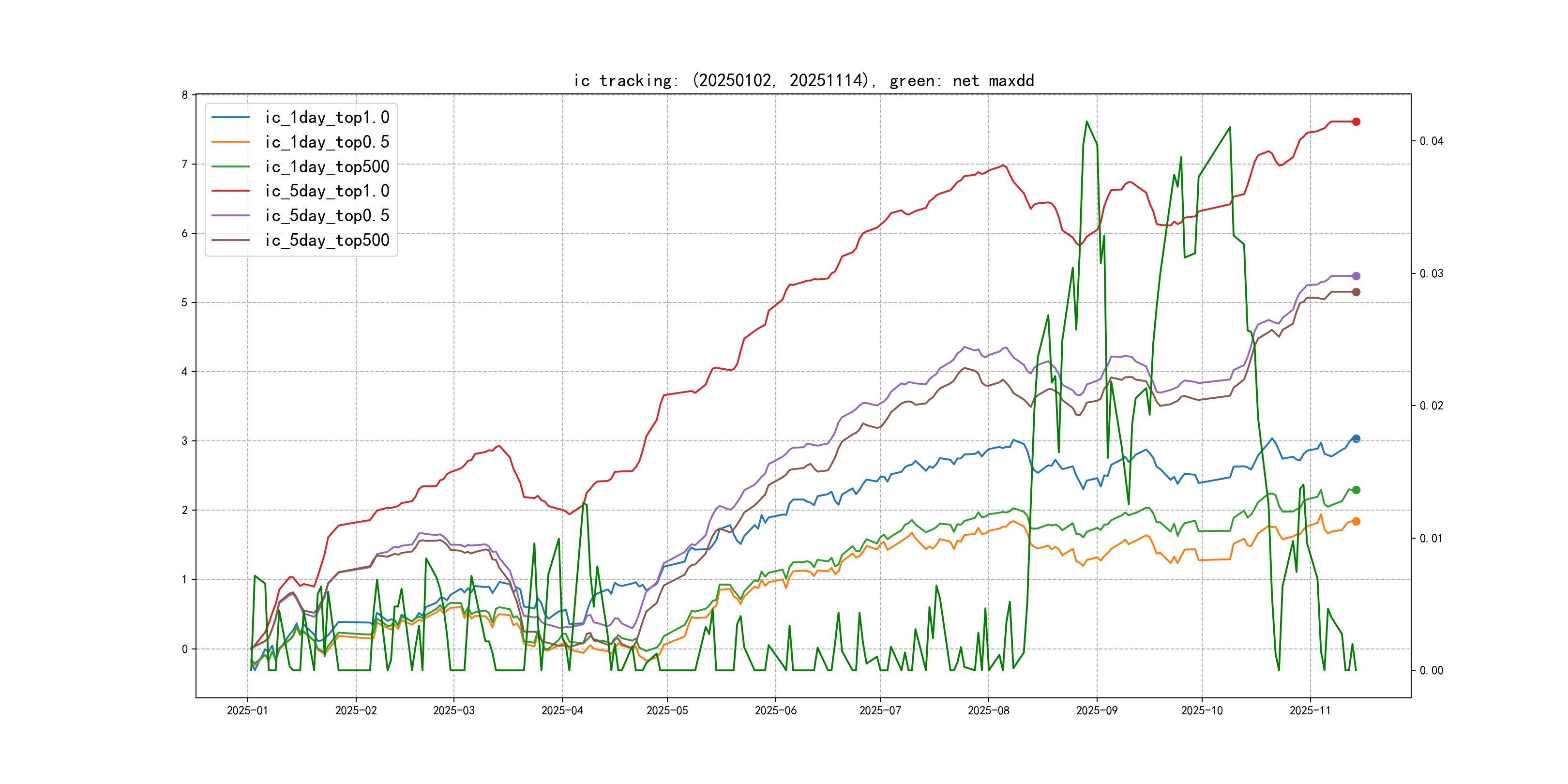The width and height of the screenshot is (1568, 784).
Task: Click the ic_1day_top0.5 legend label
Action: 327,142
